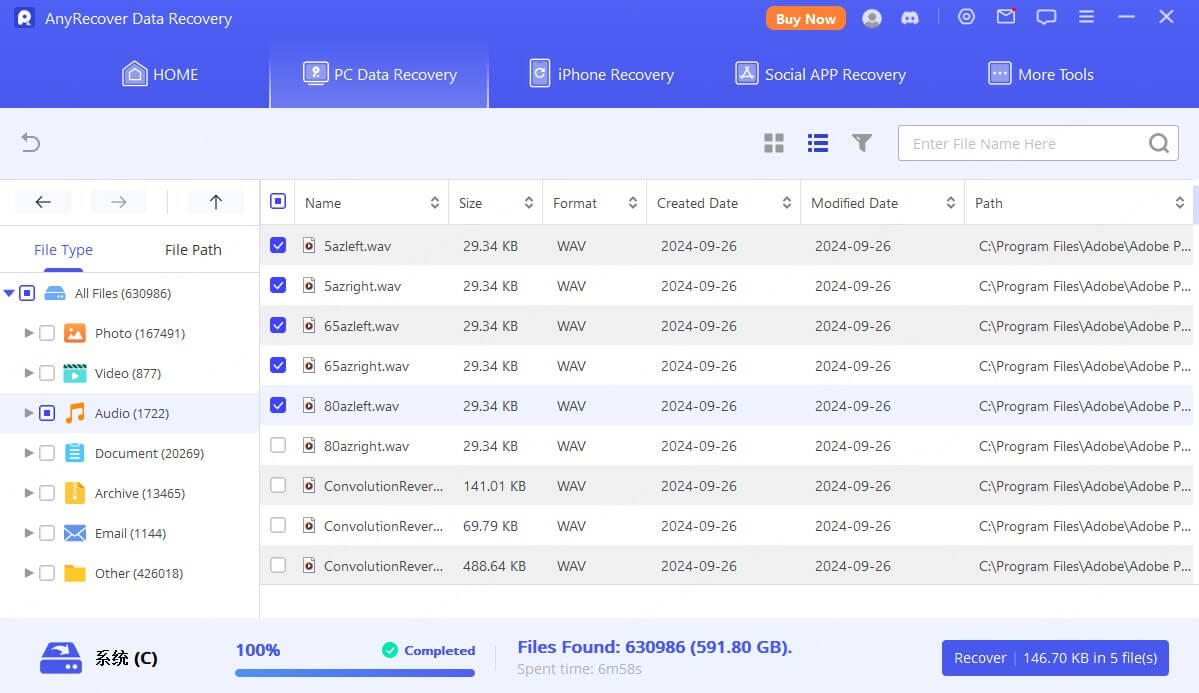Image resolution: width=1199 pixels, height=693 pixels.
Task: Open the File Path tab
Action: [x=192, y=249]
